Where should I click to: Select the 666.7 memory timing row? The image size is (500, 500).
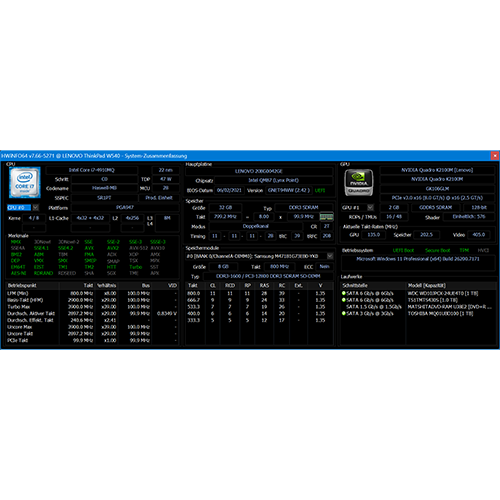pos(259,300)
